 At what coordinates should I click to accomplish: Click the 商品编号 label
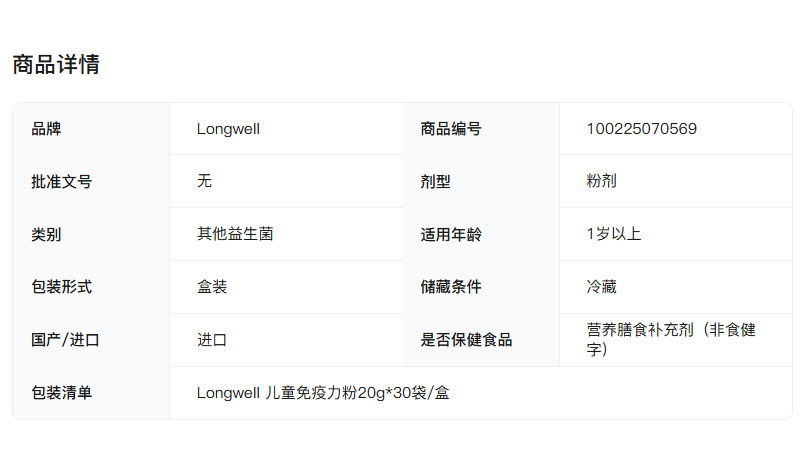click(x=451, y=129)
